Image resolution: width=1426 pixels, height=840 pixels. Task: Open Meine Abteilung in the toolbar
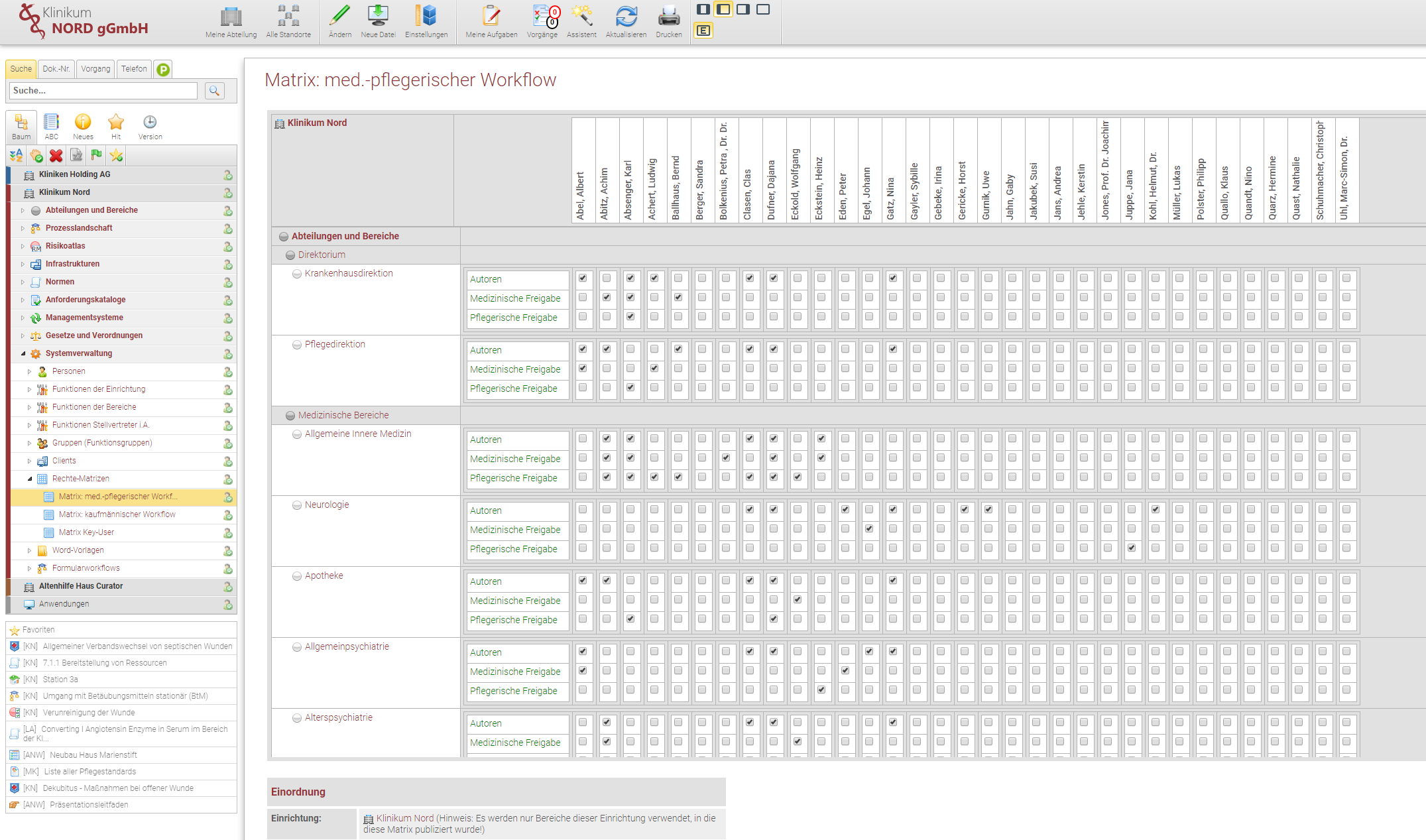coord(231,22)
